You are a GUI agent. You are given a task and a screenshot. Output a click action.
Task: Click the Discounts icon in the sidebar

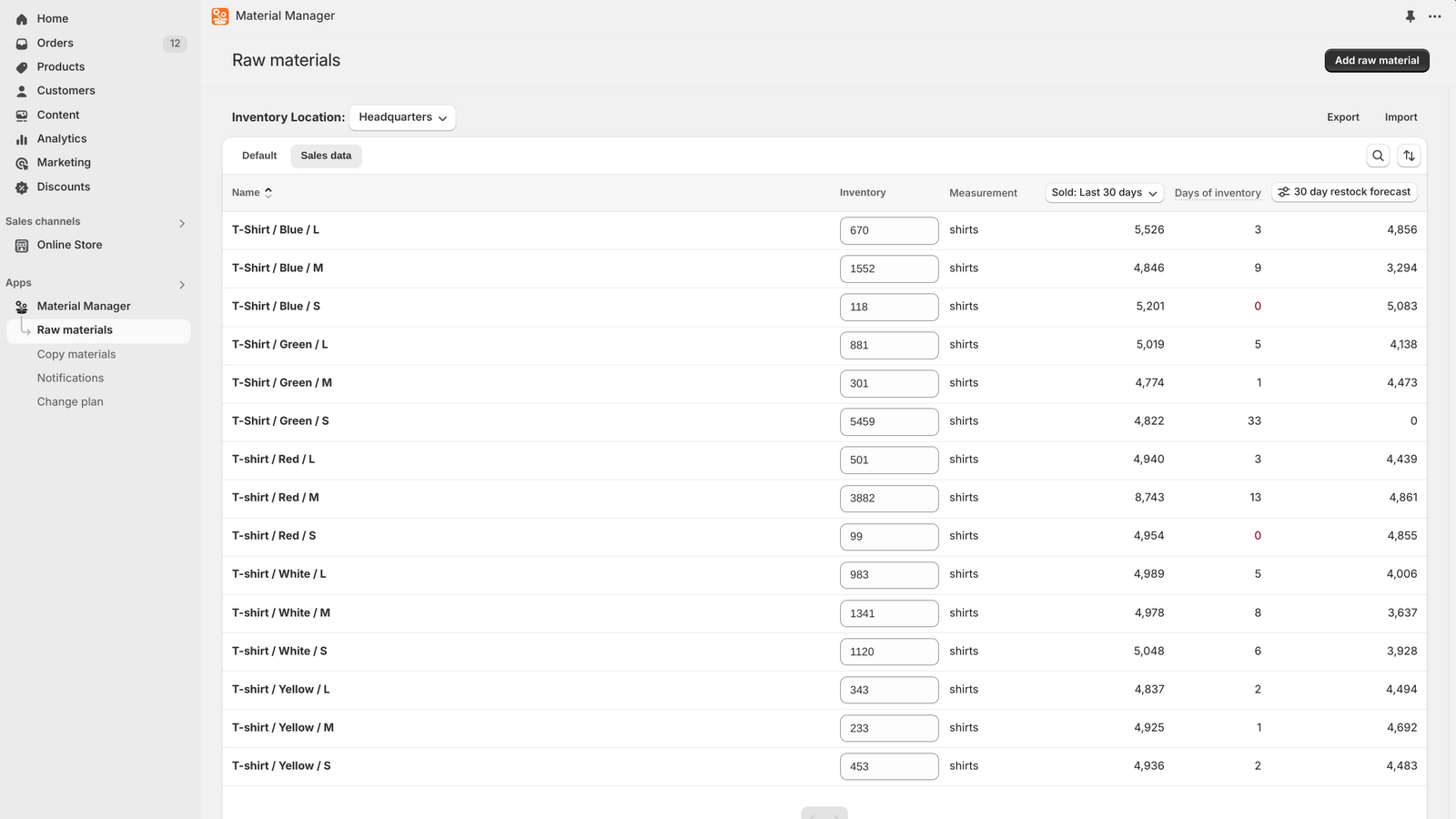[x=22, y=187]
